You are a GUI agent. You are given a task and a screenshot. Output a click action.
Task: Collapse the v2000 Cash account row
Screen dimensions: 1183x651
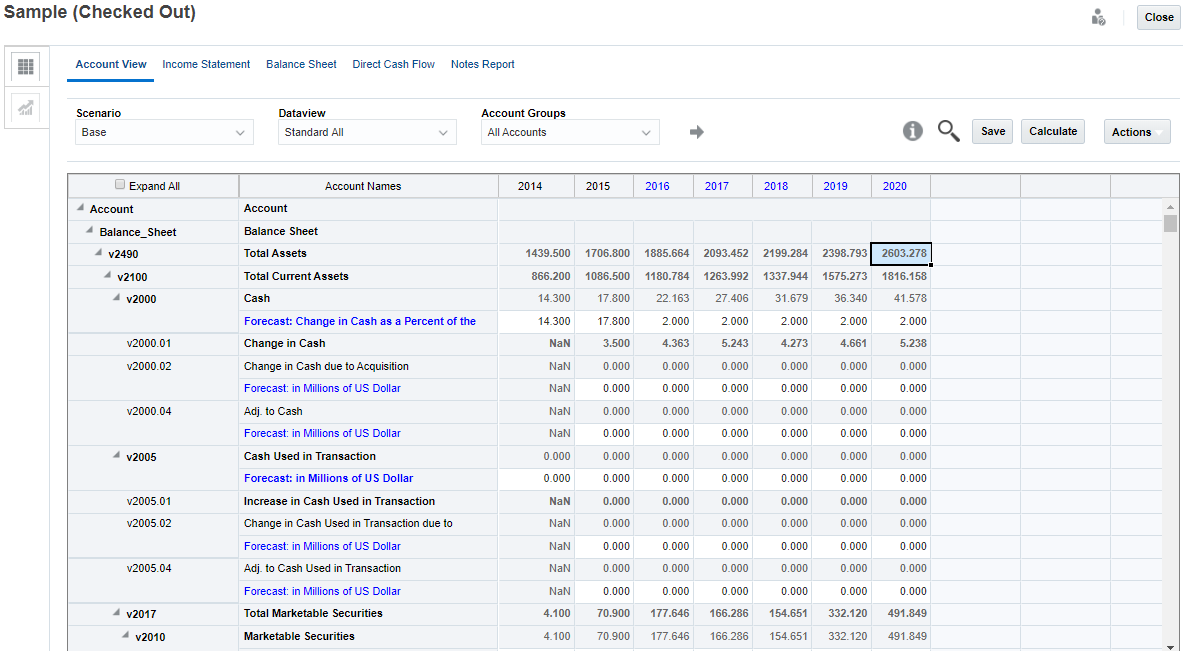[116, 298]
